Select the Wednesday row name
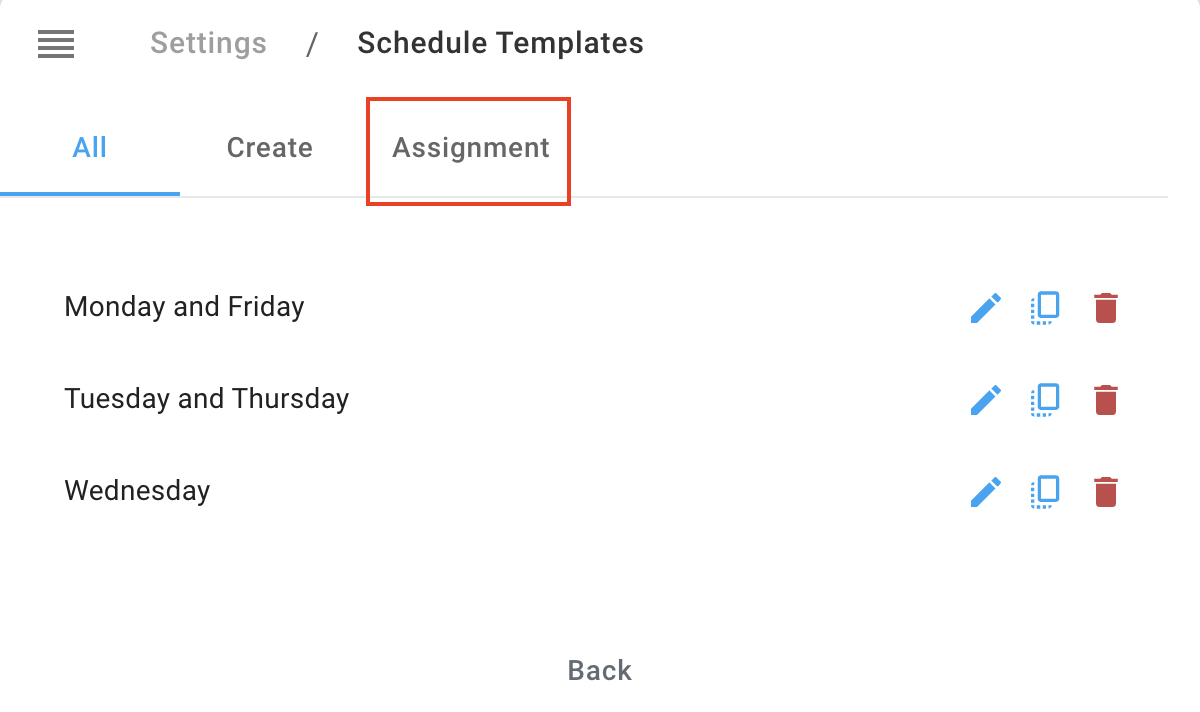 pyautogui.click(x=137, y=491)
